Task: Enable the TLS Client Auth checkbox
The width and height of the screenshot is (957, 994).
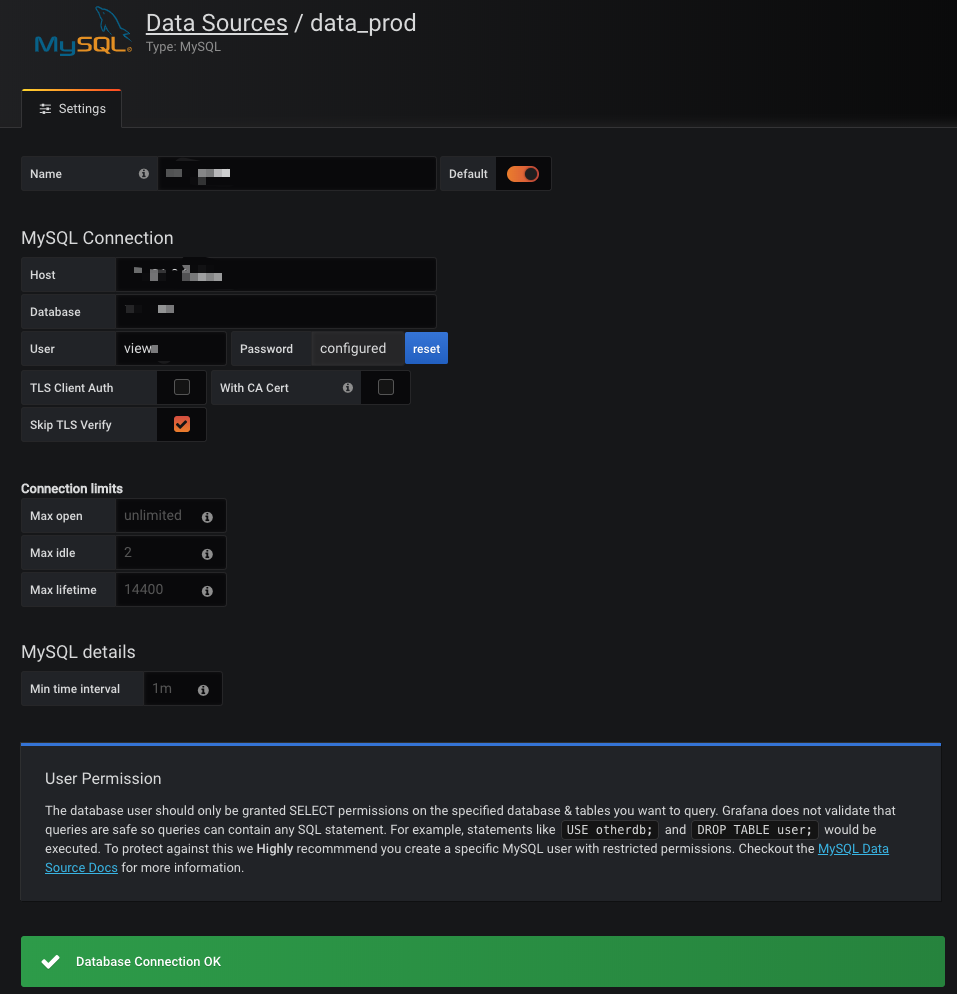Action: 182,387
